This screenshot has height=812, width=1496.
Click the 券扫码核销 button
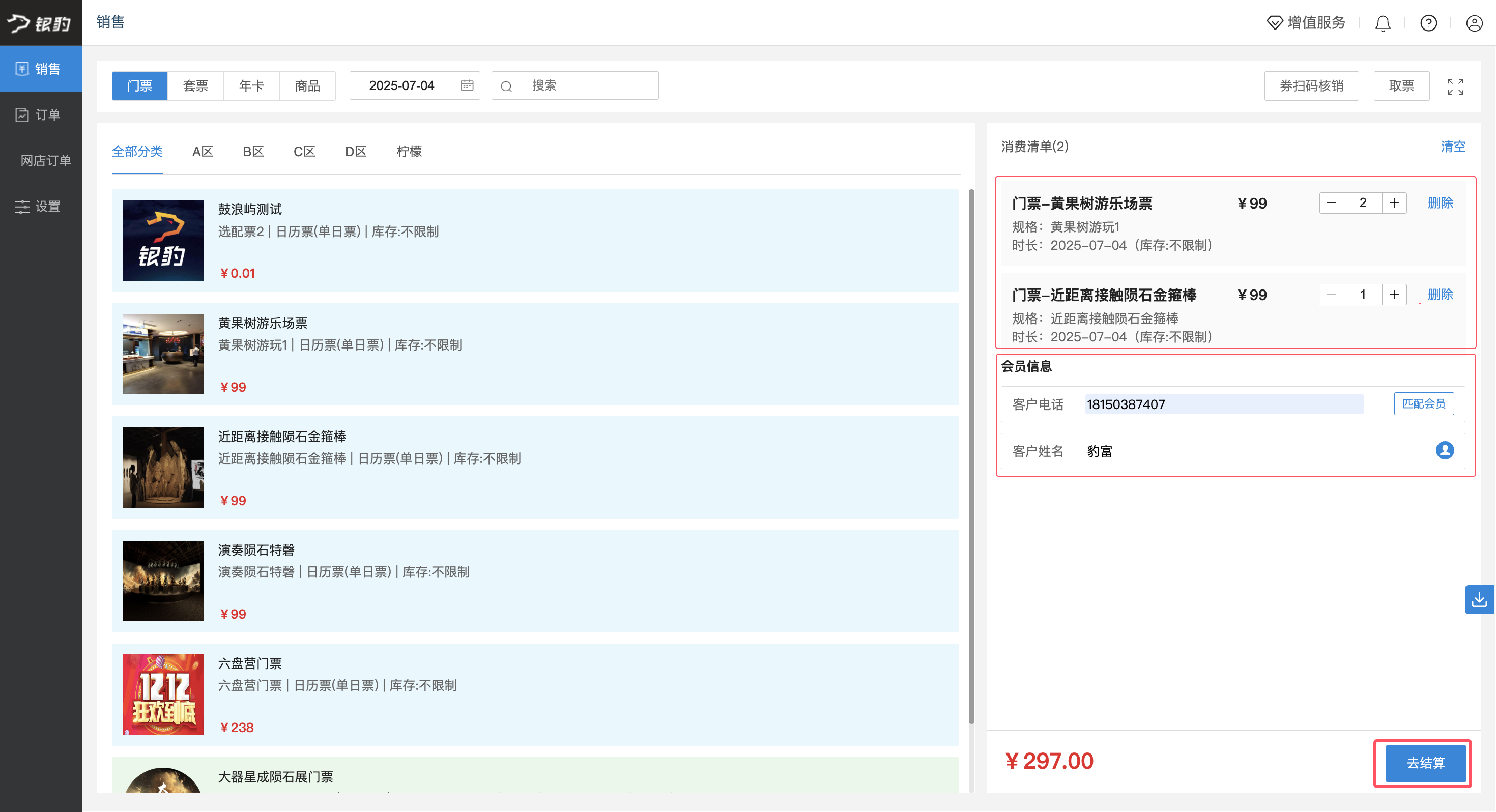click(1311, 86)
